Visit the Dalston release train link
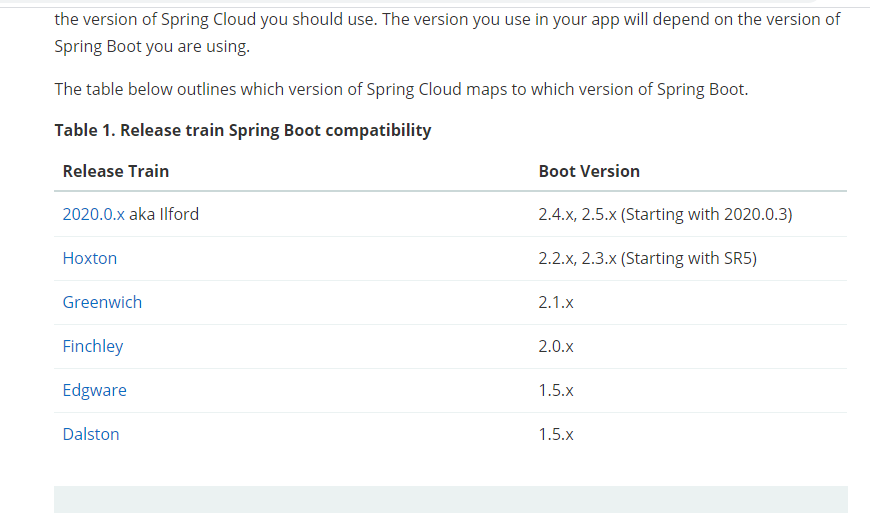Screen dimensions: 870x513 pos(91,434)
